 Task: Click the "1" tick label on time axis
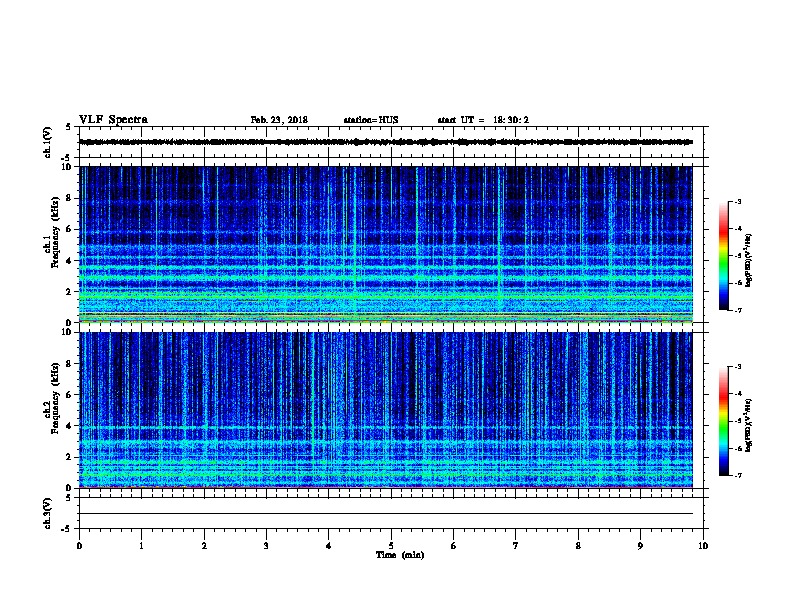click(141, 546)
